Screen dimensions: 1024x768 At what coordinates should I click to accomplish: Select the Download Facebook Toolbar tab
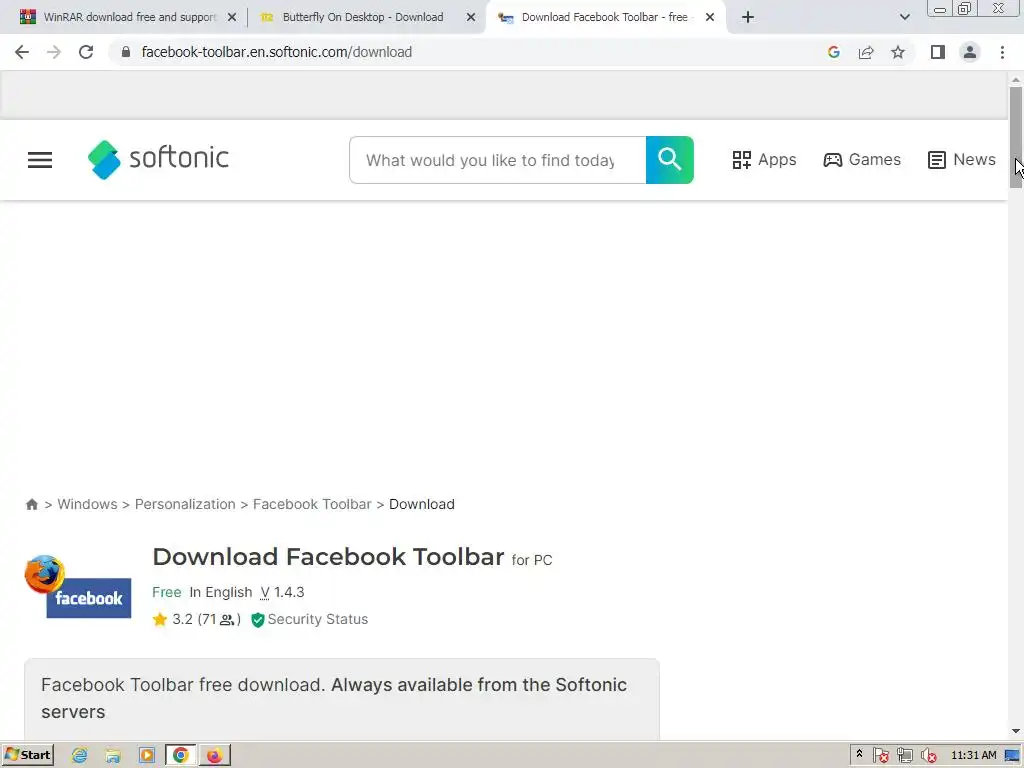pyautogui.click(x=604, y=18)
